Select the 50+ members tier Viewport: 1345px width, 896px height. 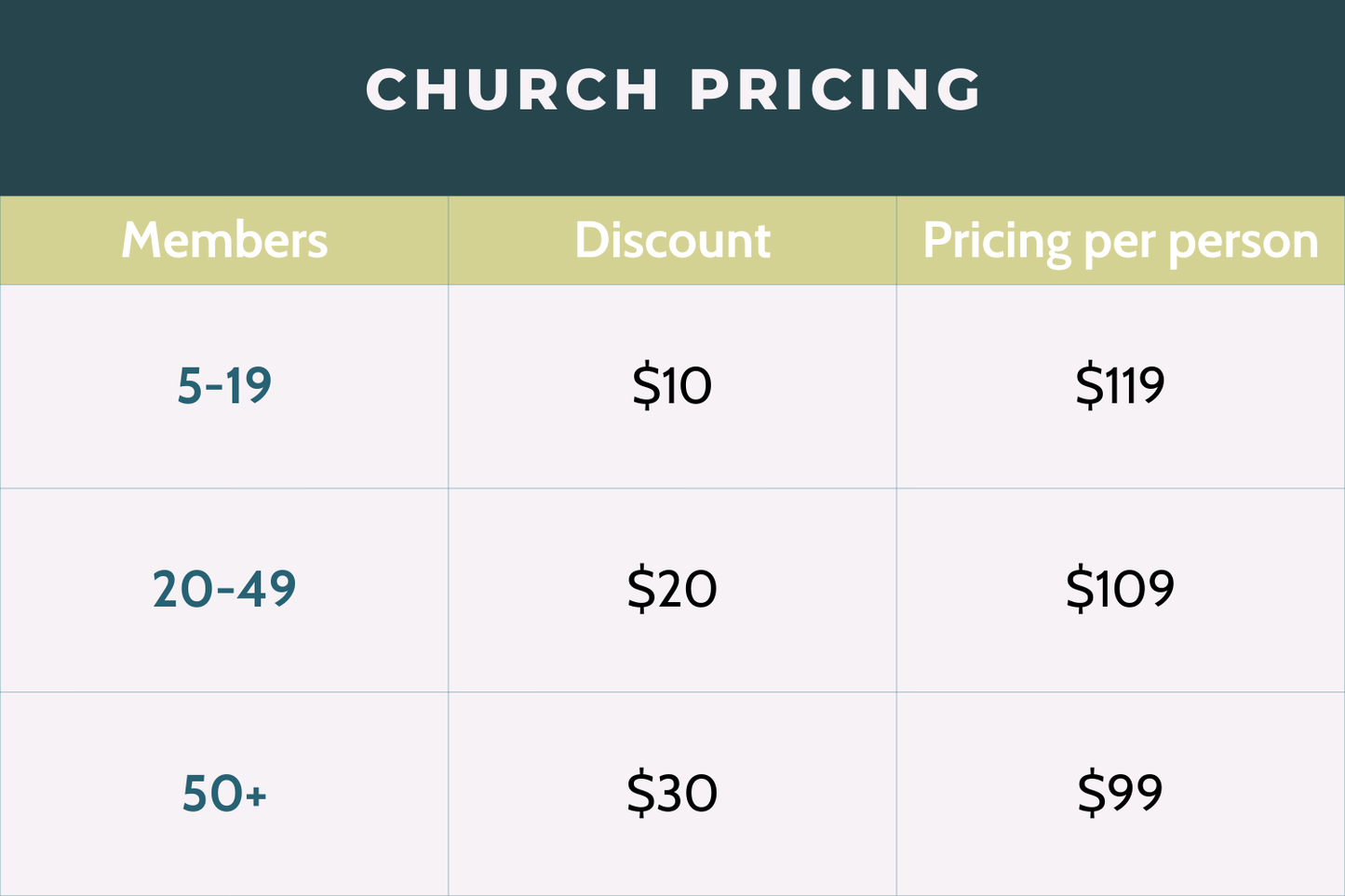(224, 794)
